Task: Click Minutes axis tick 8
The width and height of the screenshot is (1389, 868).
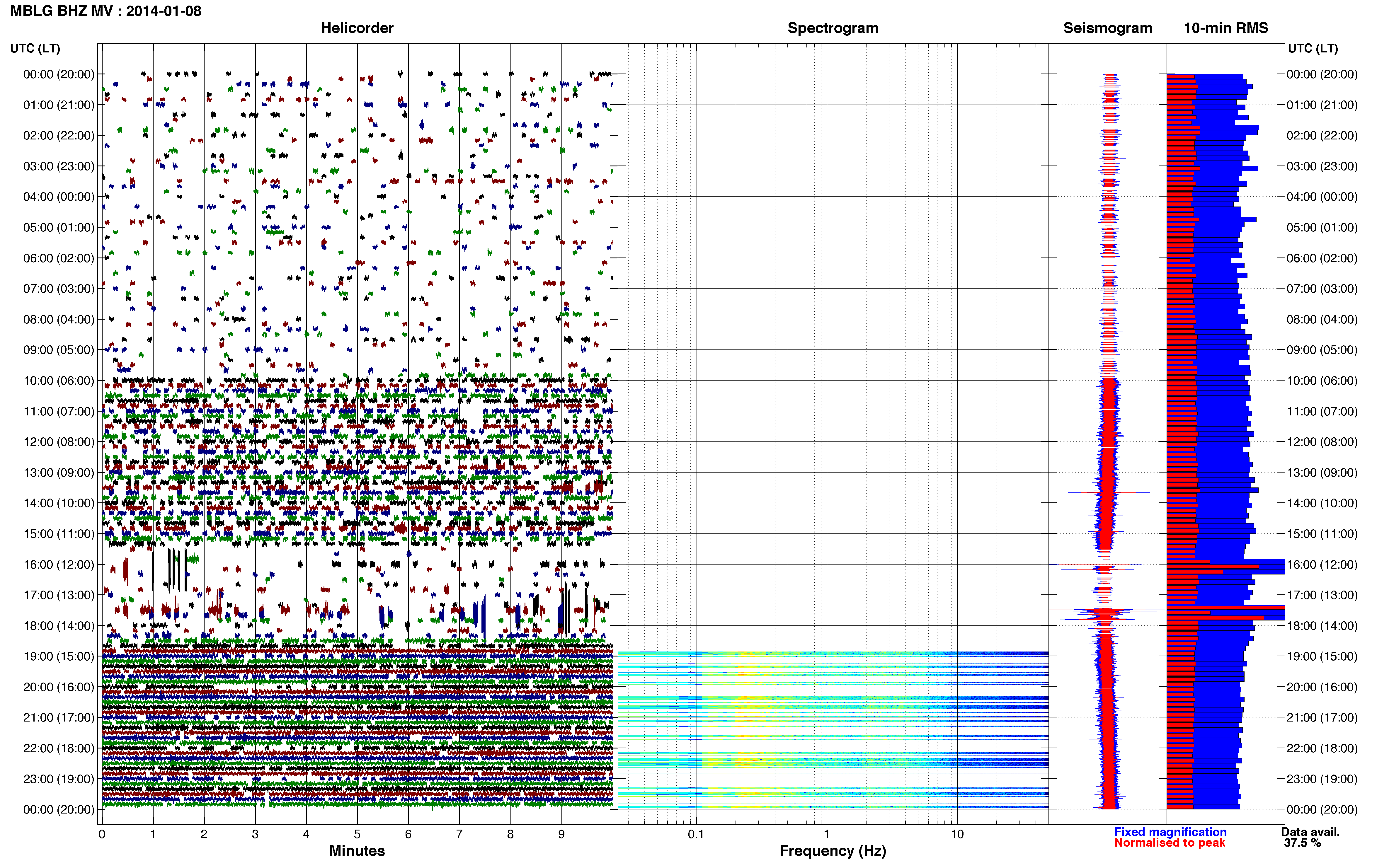Action: pyautogui.click(x=510, y=834)
